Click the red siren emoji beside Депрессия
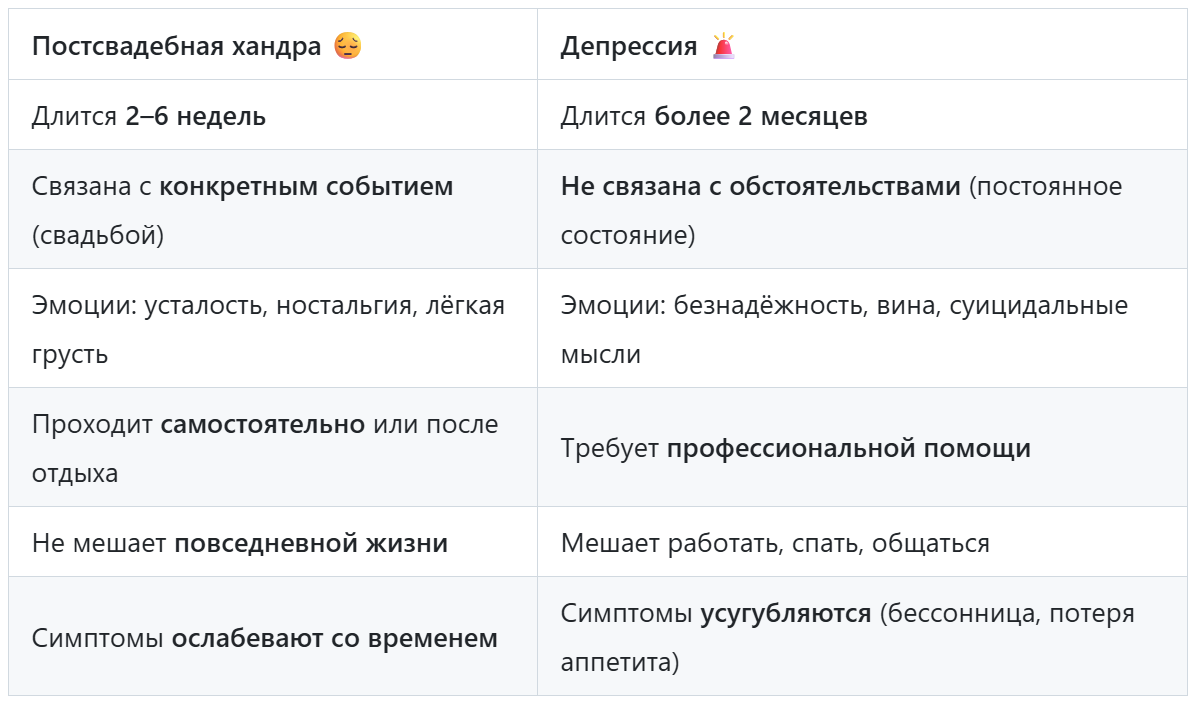The width and height of the screenshot is (1193, 701). coord(723,46)
